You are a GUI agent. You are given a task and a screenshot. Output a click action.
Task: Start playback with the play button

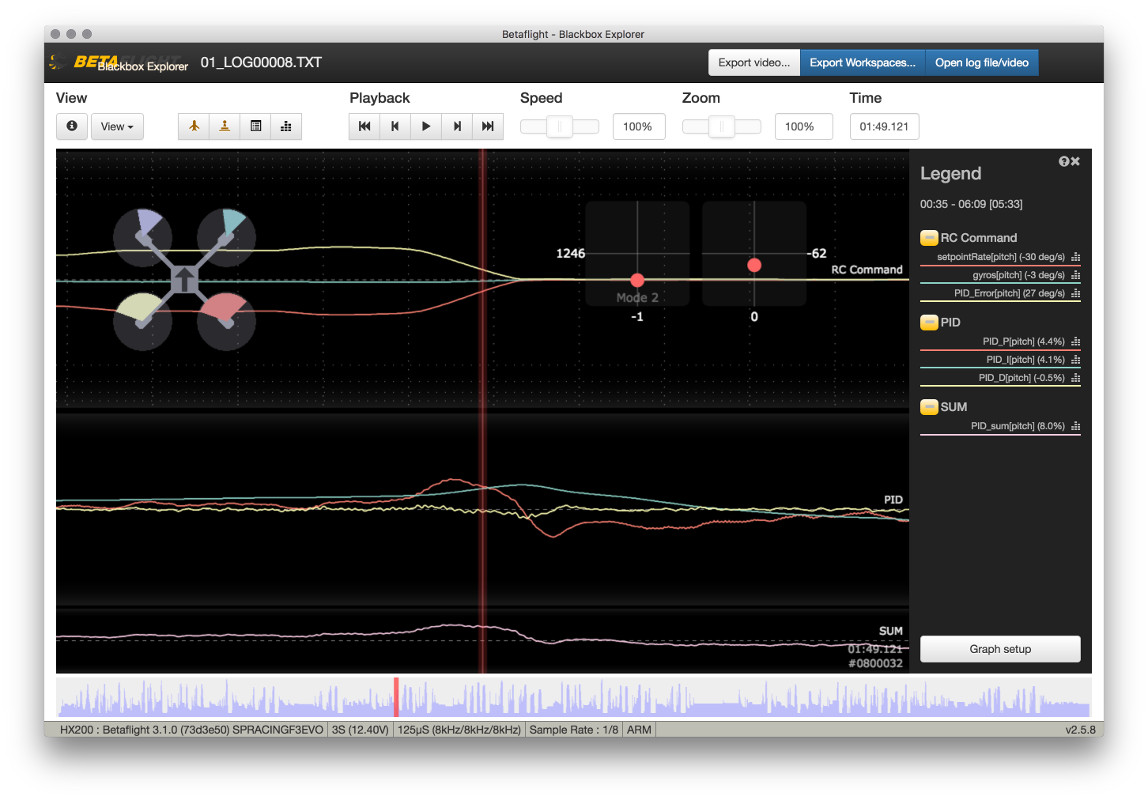pyautogui.click(x=426, y=126)
